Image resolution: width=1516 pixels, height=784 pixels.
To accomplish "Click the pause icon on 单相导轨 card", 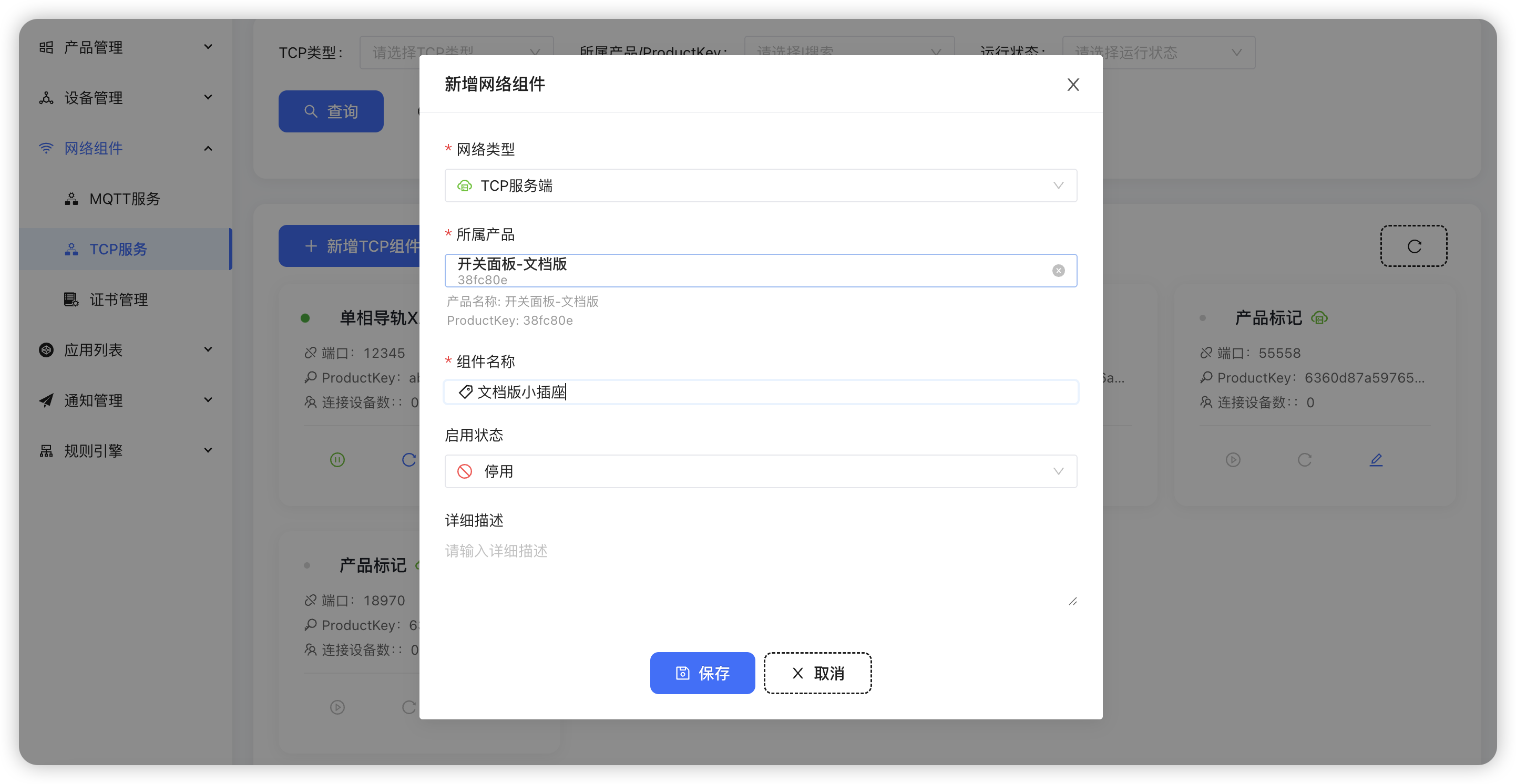I will tap(337, 459).
